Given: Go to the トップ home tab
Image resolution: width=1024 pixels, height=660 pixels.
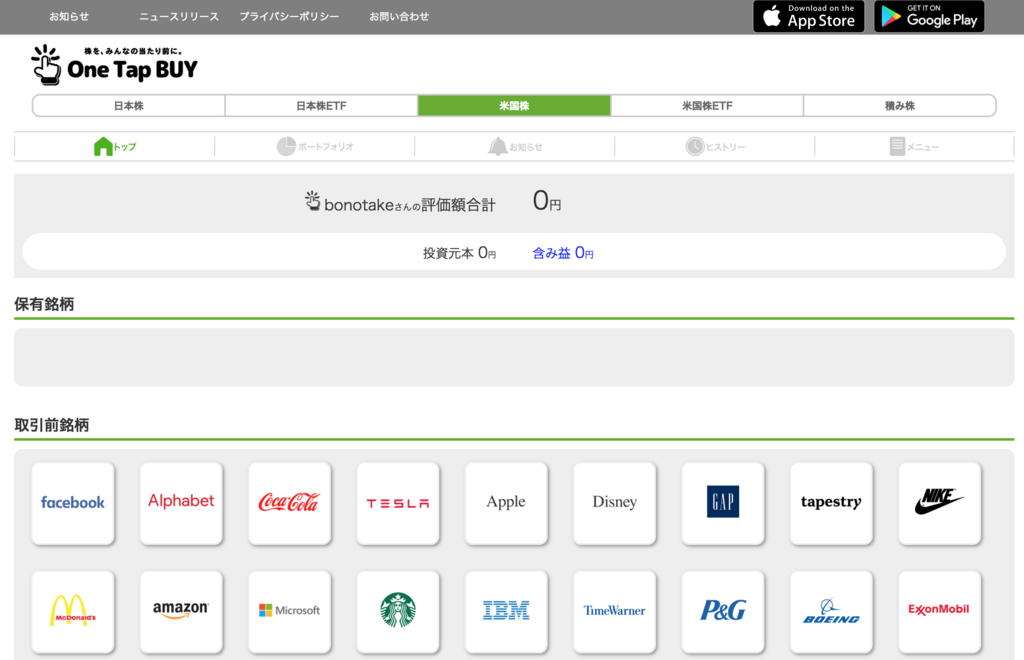Looking at the screenshot, I should (x=115, y=147).
